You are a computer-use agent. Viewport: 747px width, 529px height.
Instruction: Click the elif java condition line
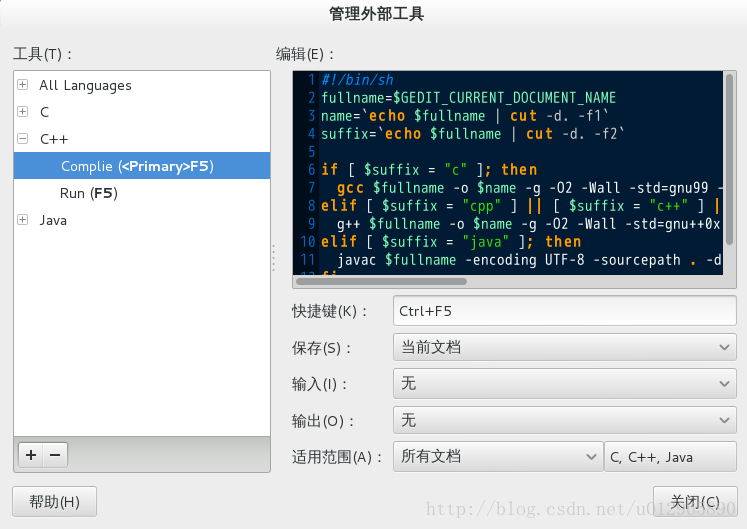(451, 242)
